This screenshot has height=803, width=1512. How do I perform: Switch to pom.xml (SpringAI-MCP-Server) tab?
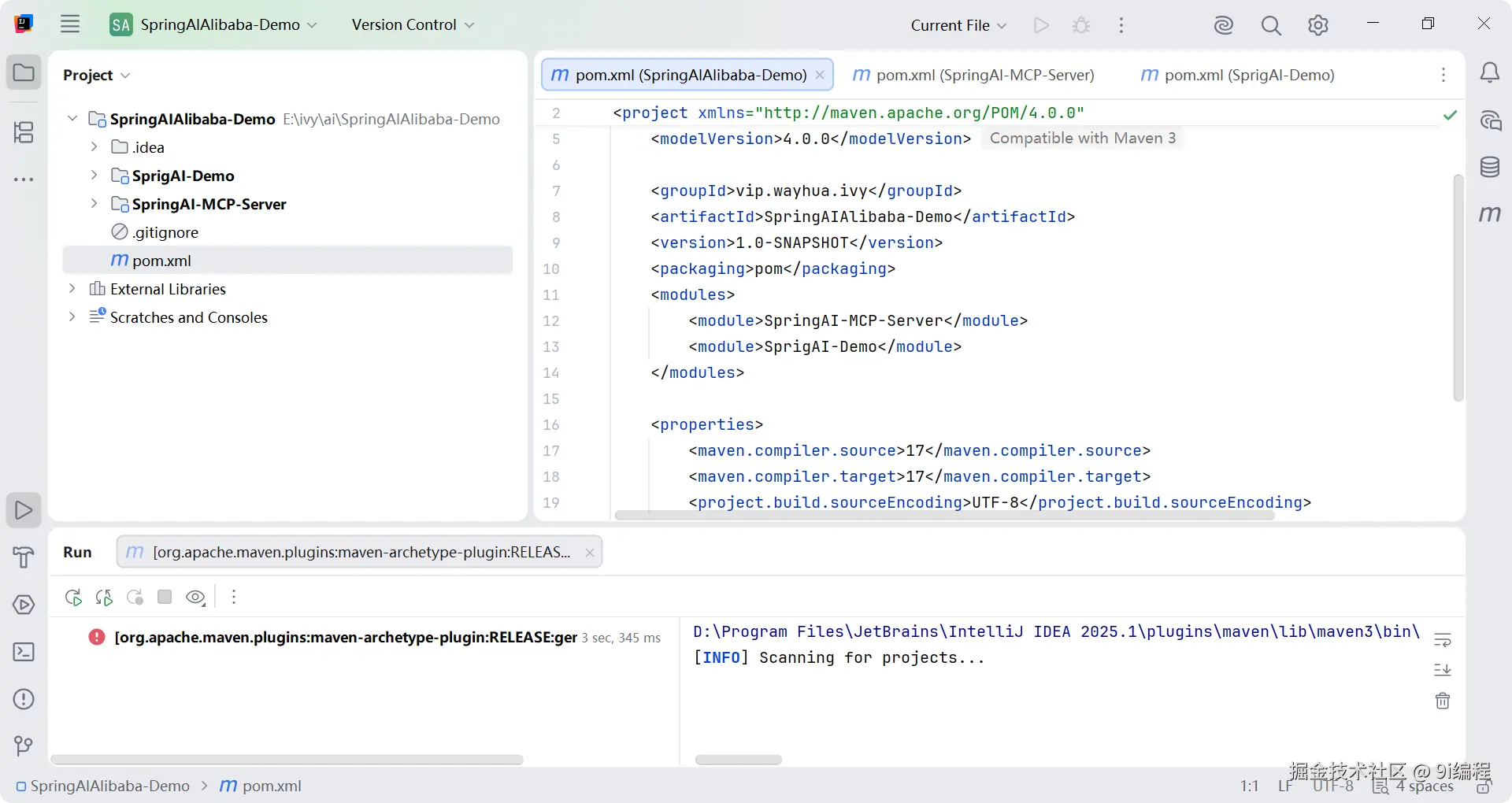[x=973, y=75]
